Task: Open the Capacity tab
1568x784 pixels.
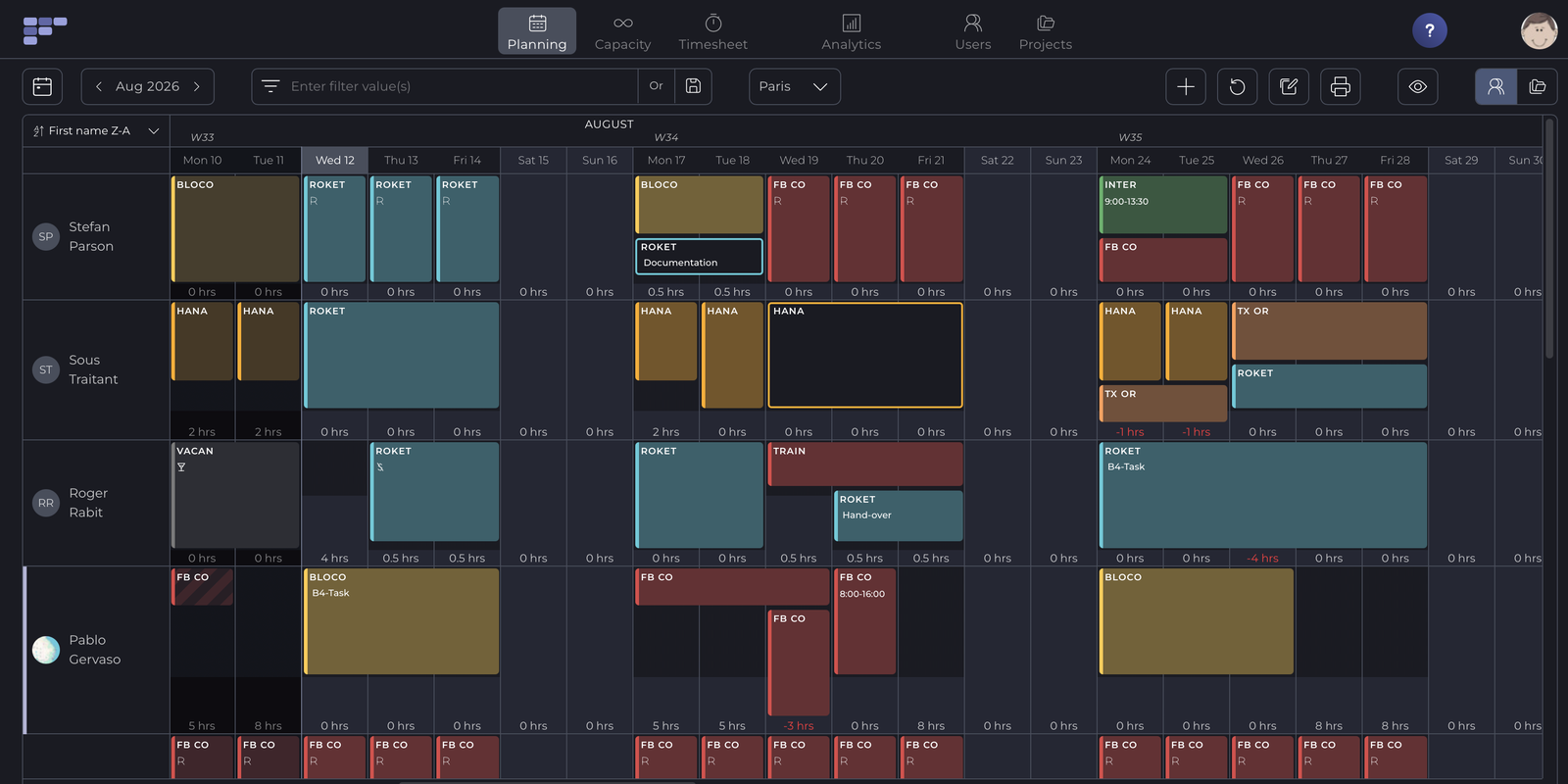Action: pos(622,31)
